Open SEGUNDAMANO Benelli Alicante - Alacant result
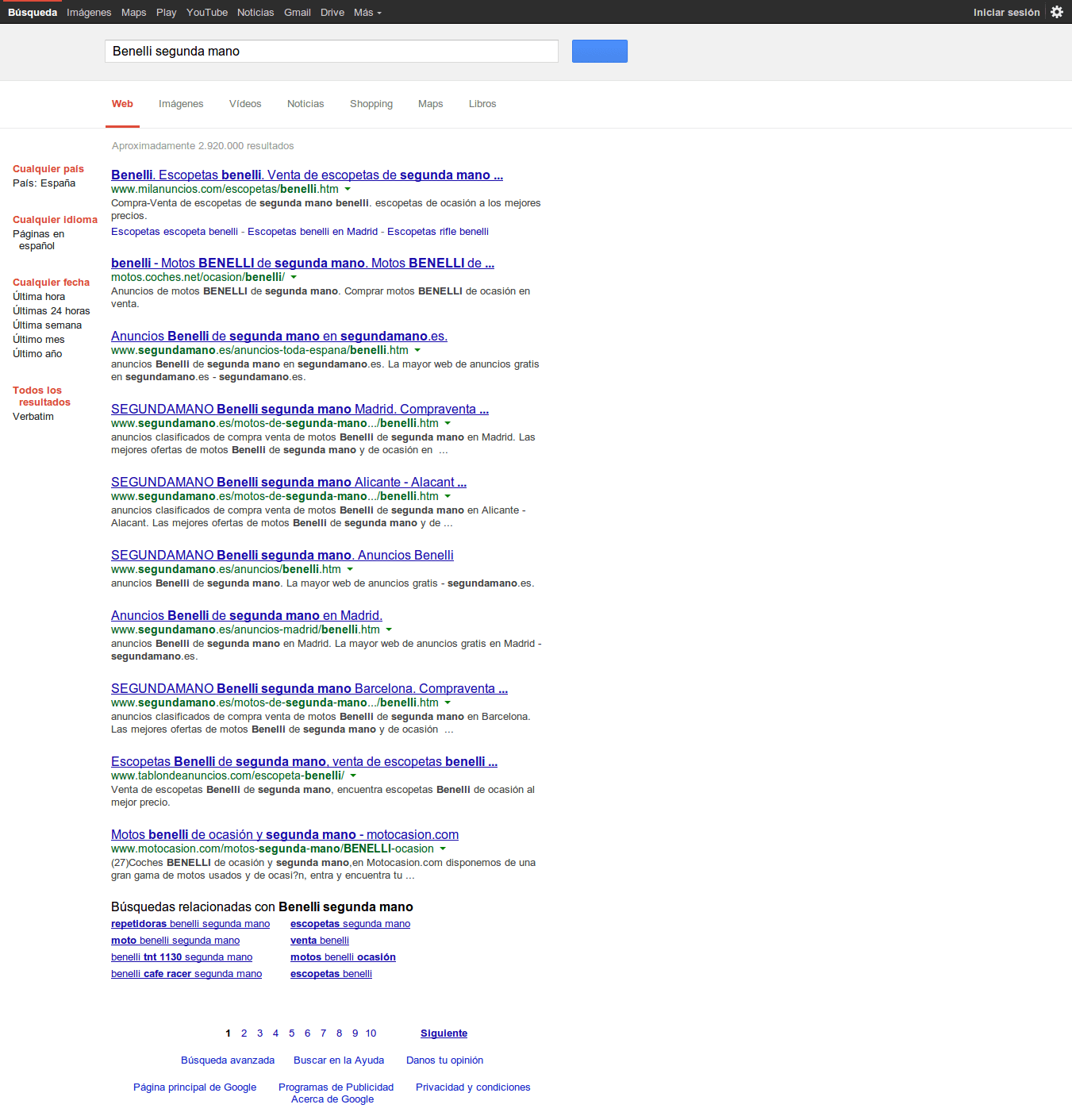Viewport: 1072px width, 1120px height. (x=289, y=482)
